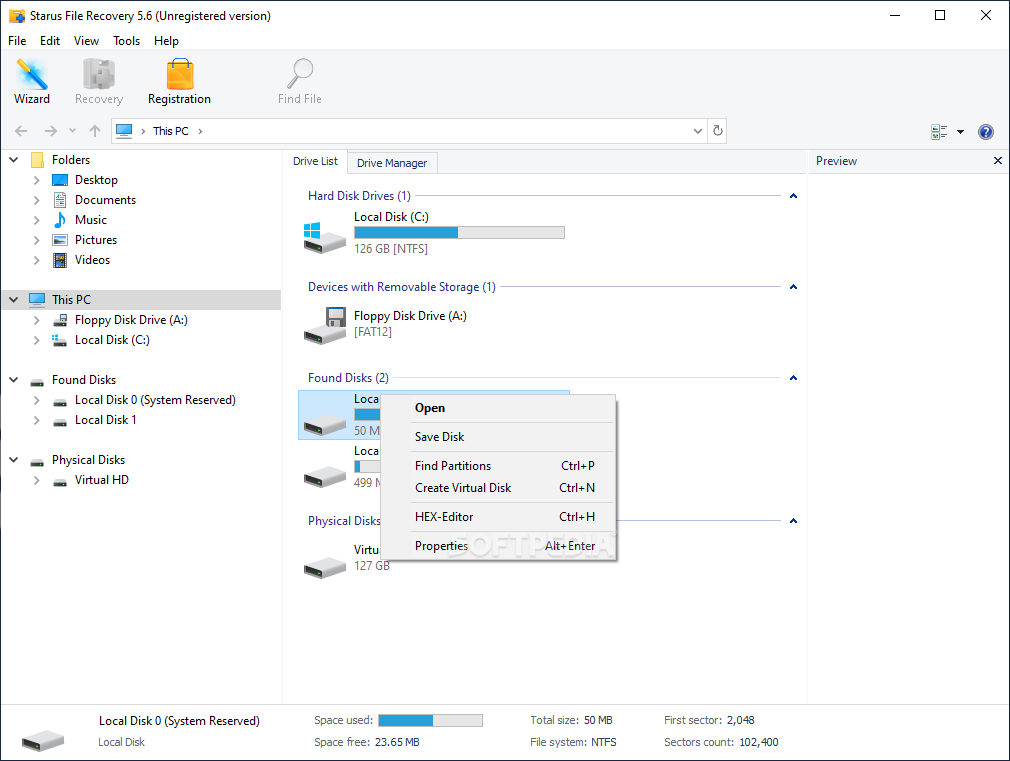Switch to the Drive Manager tab
This screenshot has height=761, width=1010.
pos(392,162)
